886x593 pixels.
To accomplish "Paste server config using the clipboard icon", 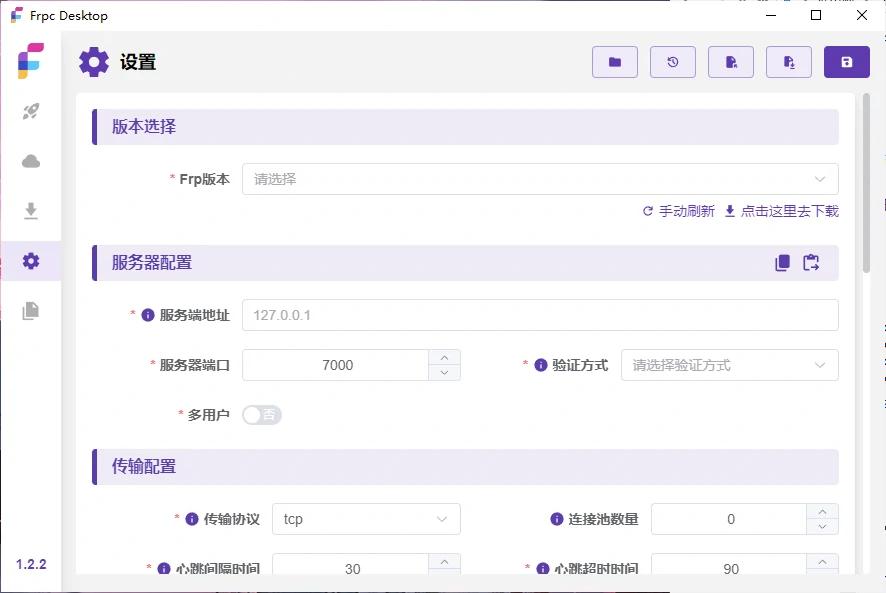I will pyautogui.click(x=811, y=263).
